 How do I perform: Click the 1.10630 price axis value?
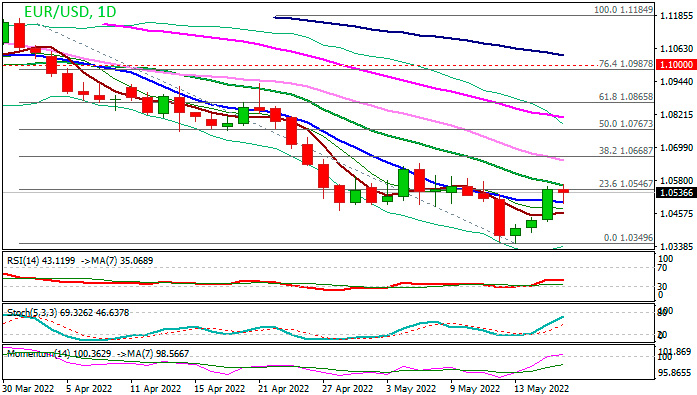point(677,48)
